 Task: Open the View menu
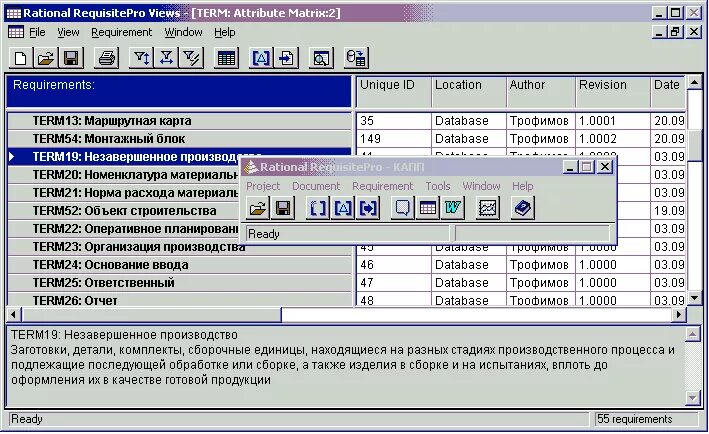[x=68, y=33]
